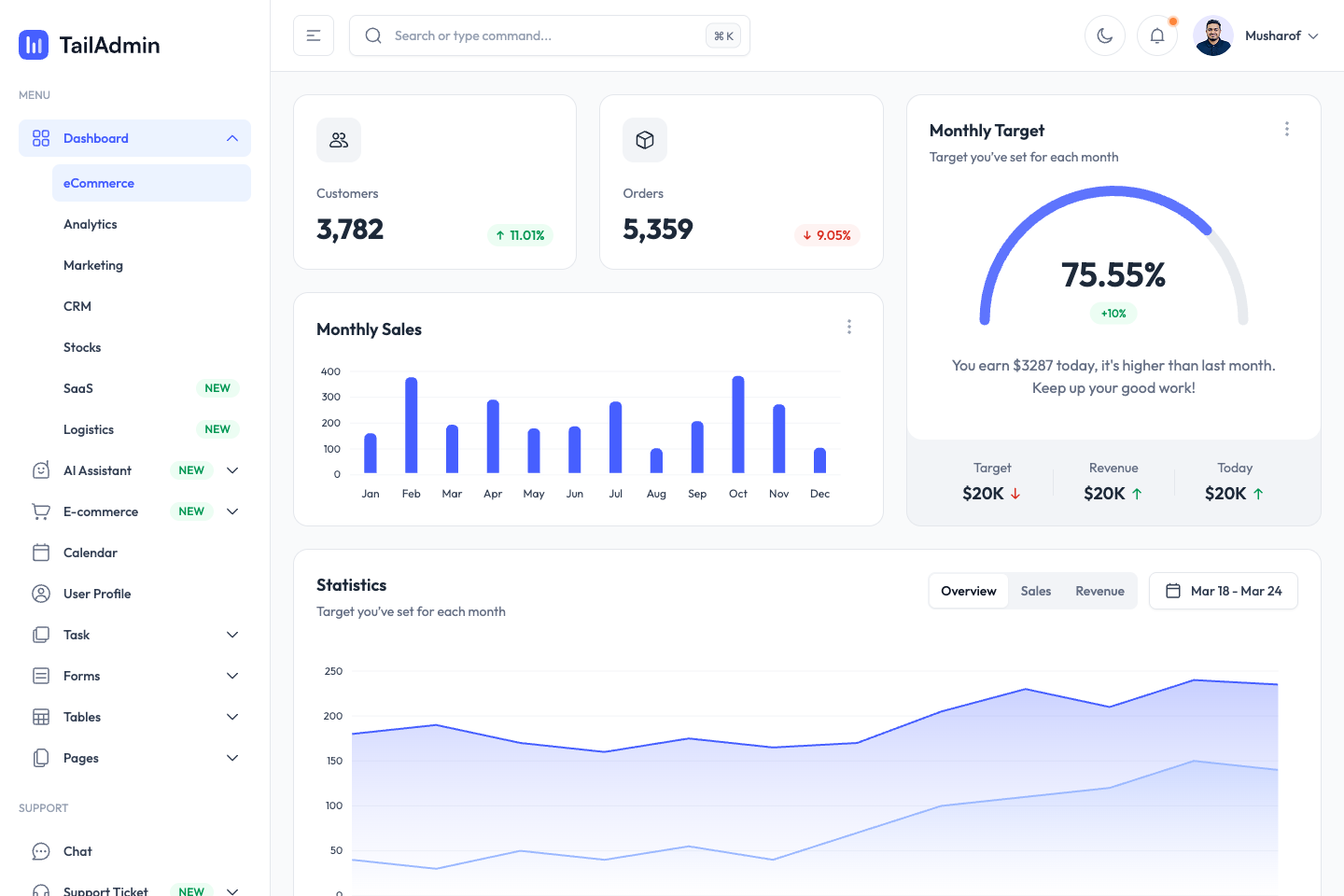Screen dimensions: 1344x896
Task: Select the Revenue tab in Statistics
Action: point(1099,591)
